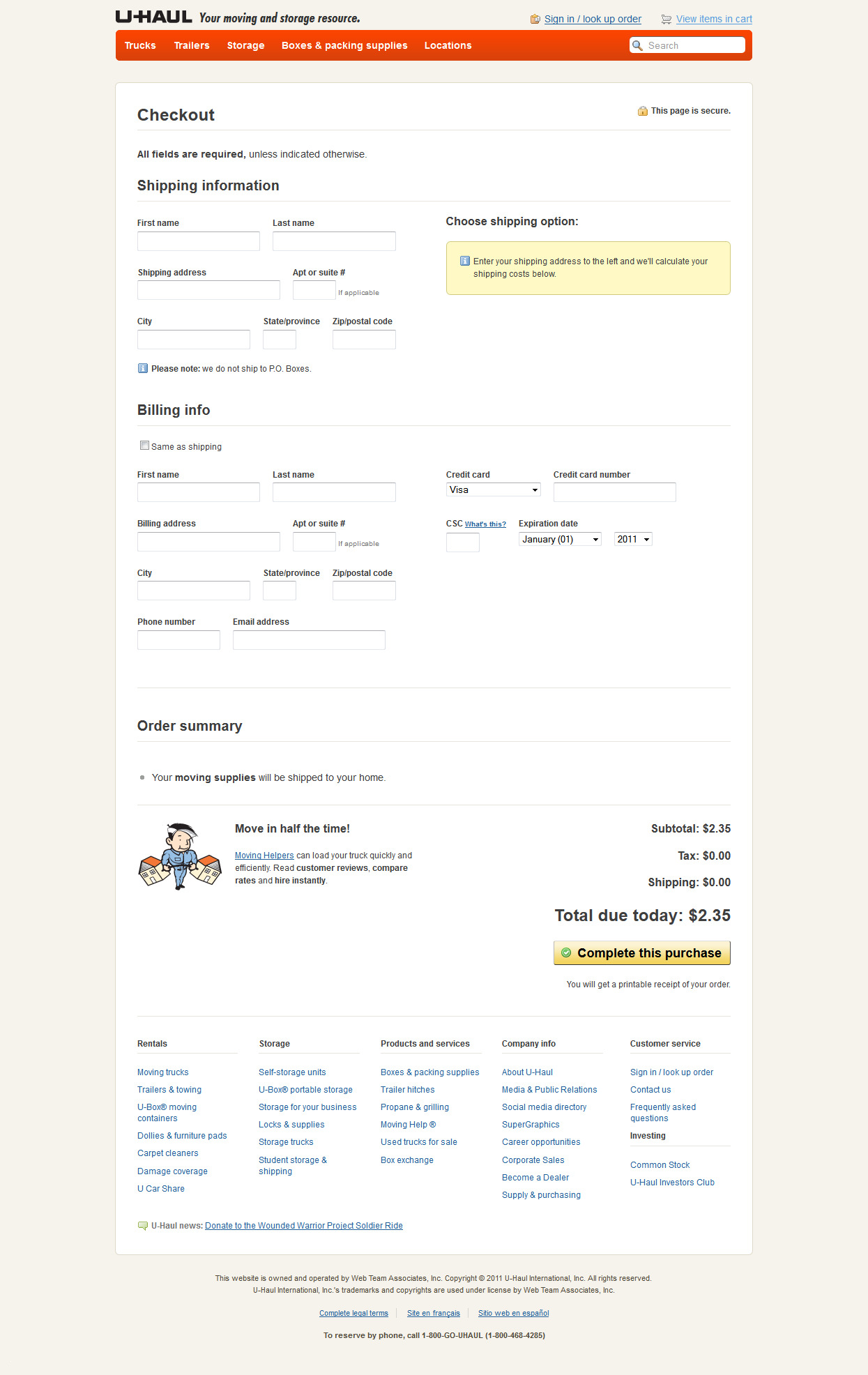This screenshot has width=868, height=1375.
Task: Open Sign in / look up order link at top
Action: tap(593, 19)
